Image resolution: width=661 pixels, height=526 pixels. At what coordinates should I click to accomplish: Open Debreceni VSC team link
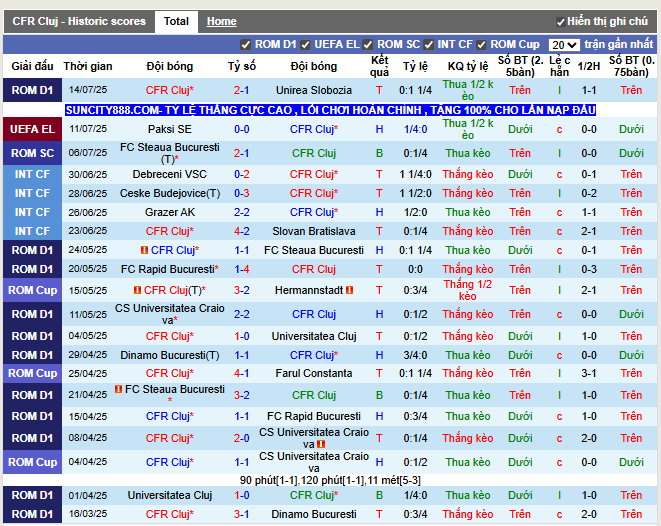(x=169, y=174)
